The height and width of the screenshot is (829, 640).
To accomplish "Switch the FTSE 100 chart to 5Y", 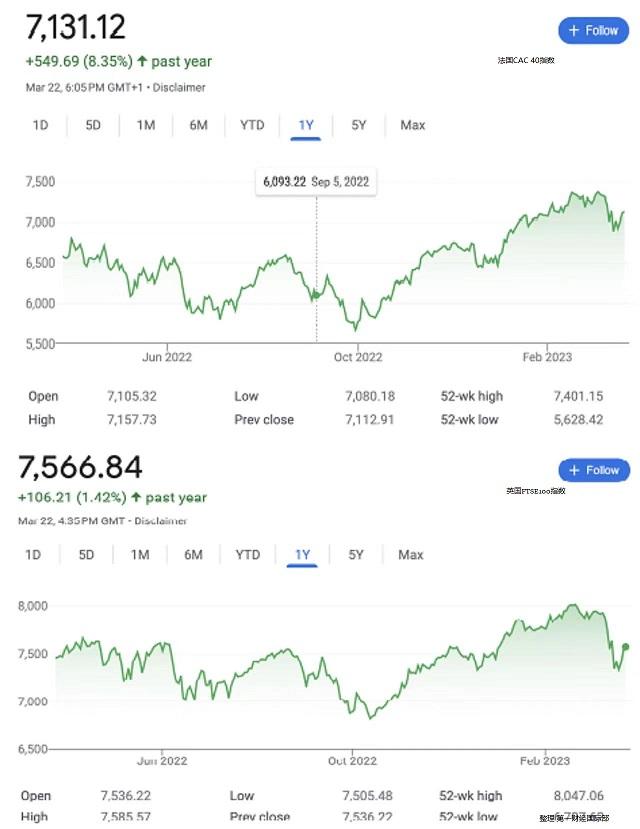I will click(x=356, y=555).
